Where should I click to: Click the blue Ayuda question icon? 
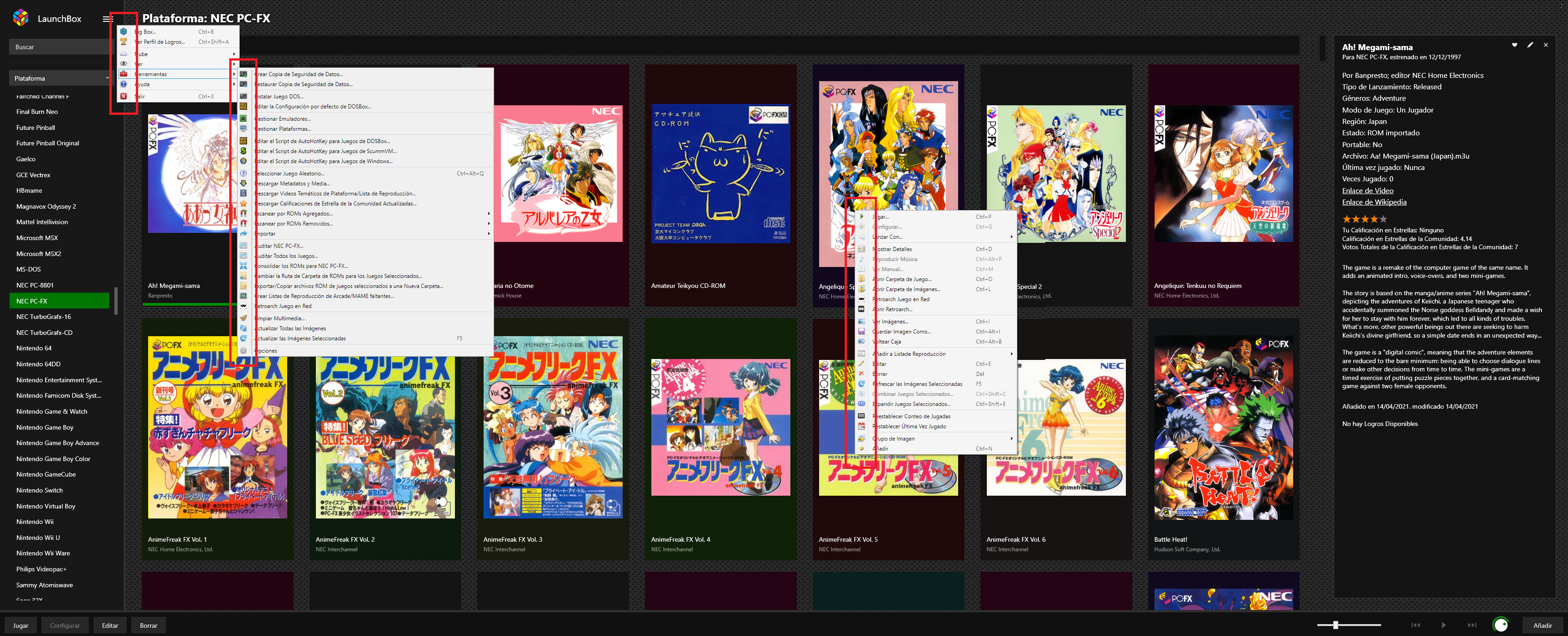(124, 85)
